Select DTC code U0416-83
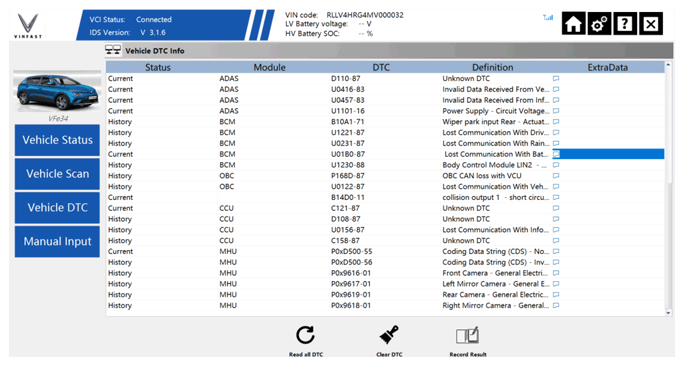This screenshot has height=366, width=684. pos(348,89)
